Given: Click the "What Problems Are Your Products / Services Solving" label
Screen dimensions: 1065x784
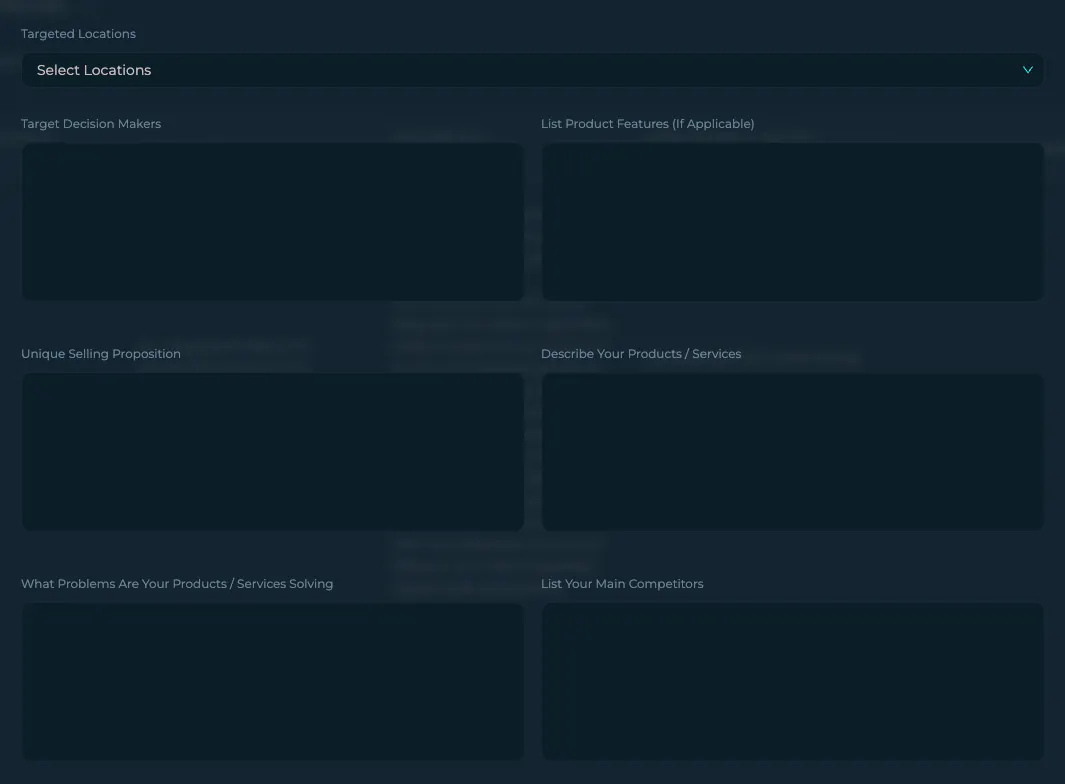Looking at the screenshot, I should (x=177, y=584).
